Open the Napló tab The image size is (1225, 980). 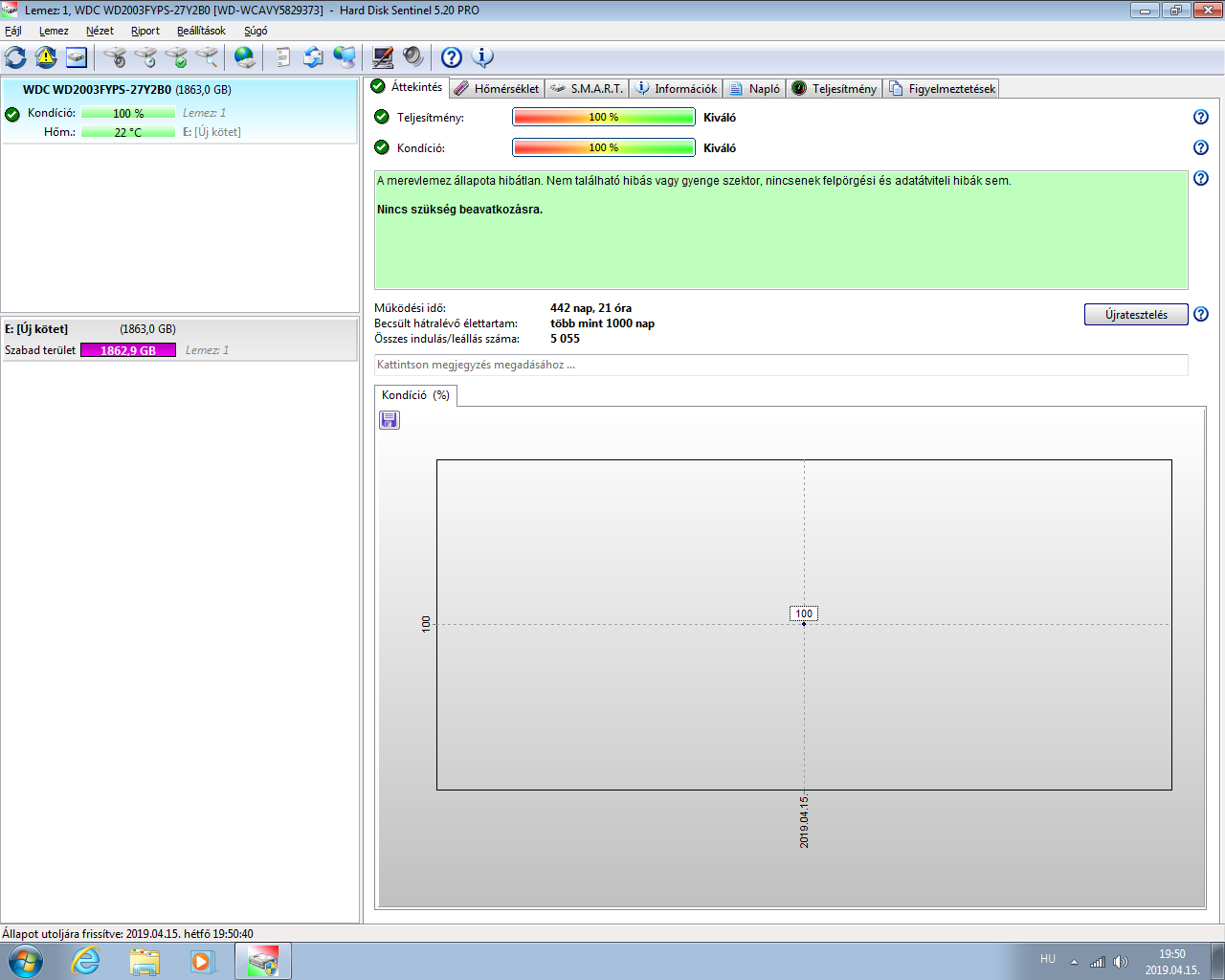[754, 89]
